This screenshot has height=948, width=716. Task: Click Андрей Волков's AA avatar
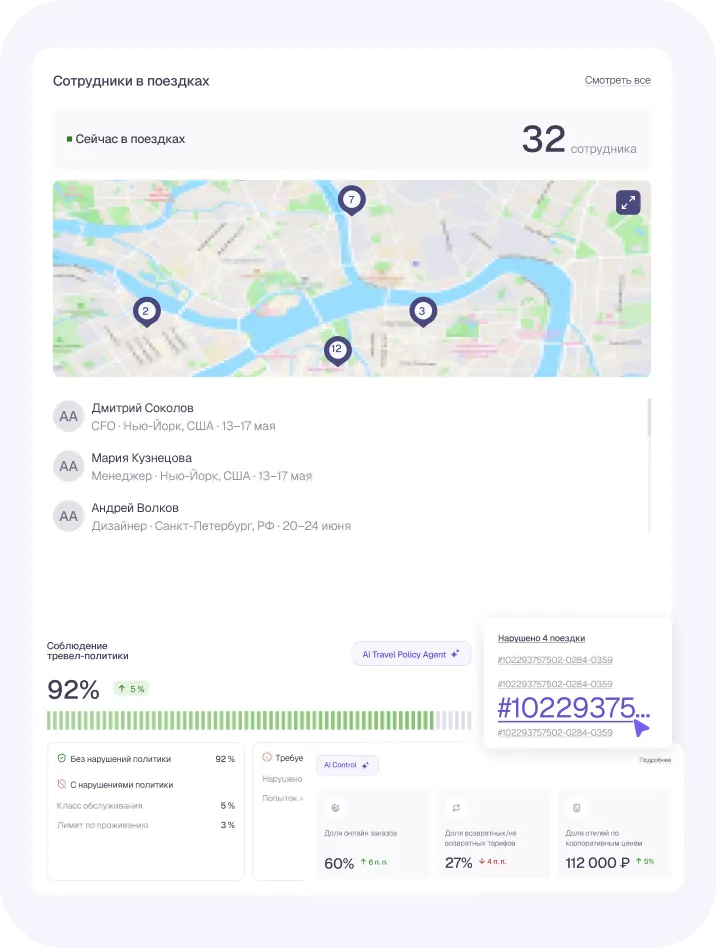click(x=68, y=516)
